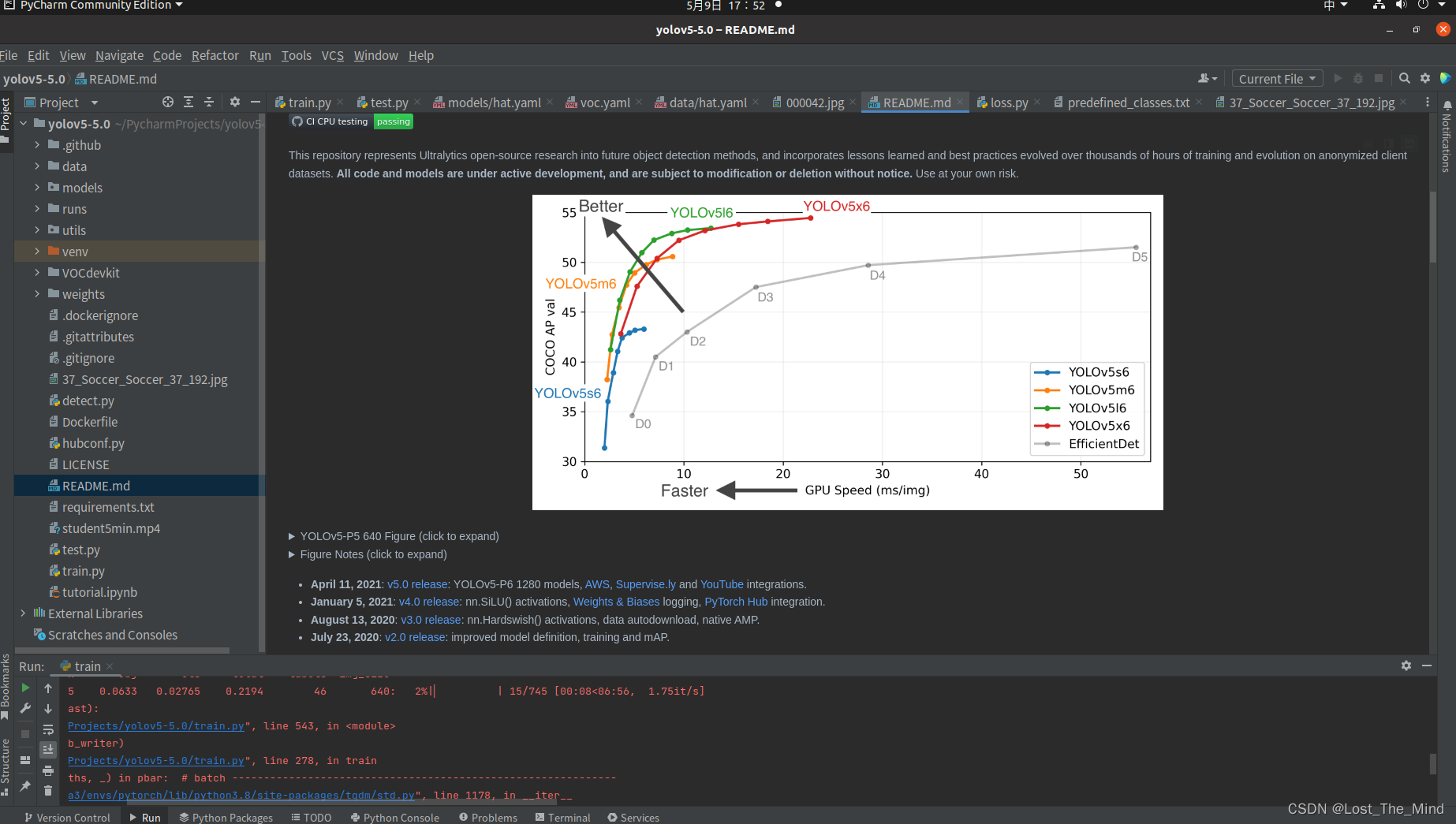The width and height of the screenshot is (1456, 824).
Task: Click the toolbar Debug bug icon
Action: tap(1358, 78)
